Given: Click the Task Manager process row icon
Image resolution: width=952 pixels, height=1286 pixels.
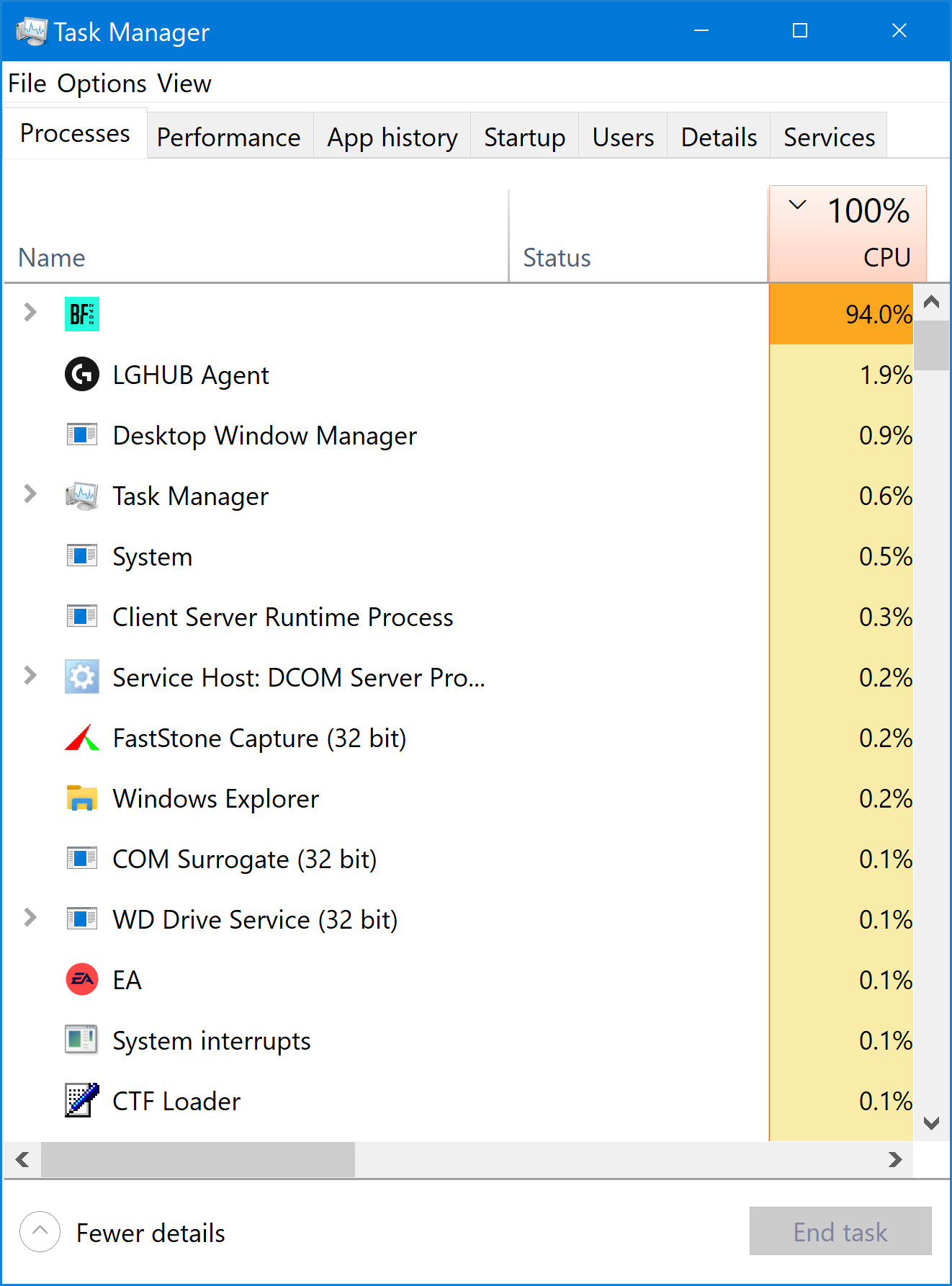Looking at the screenshot, I should click(82, 496).
